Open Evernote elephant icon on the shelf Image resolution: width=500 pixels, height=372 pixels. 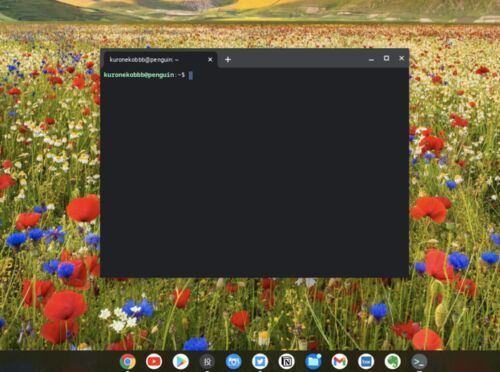[392, 362]
